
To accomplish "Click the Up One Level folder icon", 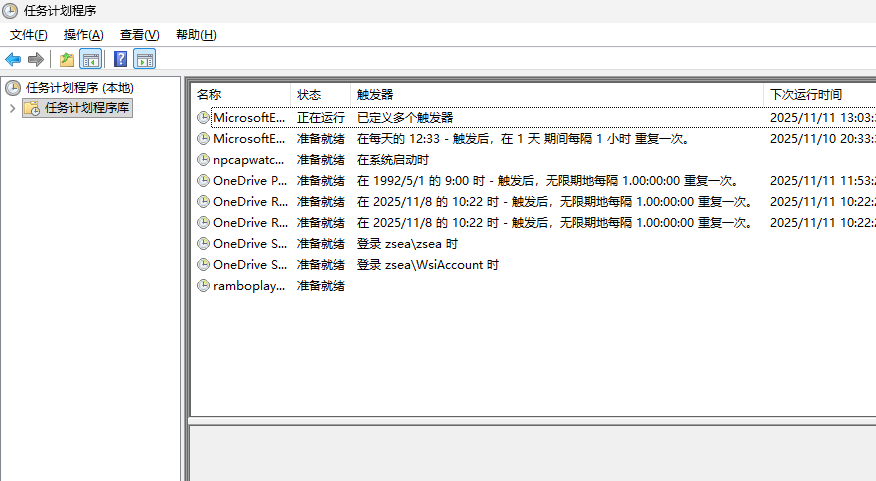I will tap(66, 59).
